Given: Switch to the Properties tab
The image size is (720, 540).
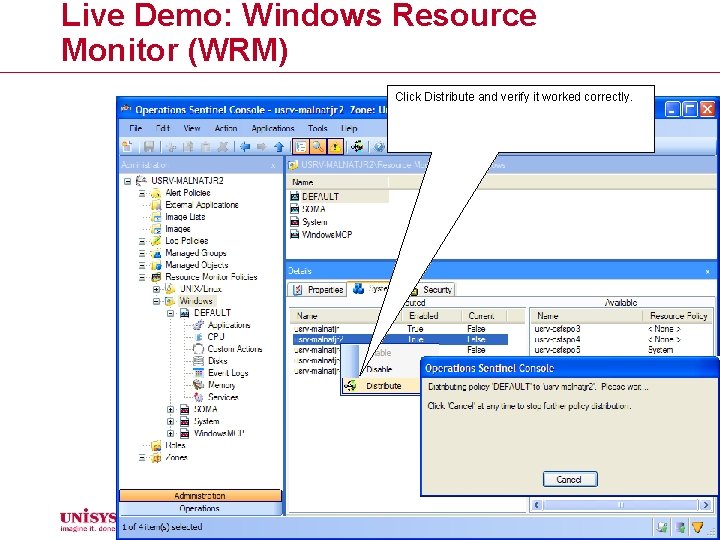Looking at the screenshot, I should [x=317, y=290].
